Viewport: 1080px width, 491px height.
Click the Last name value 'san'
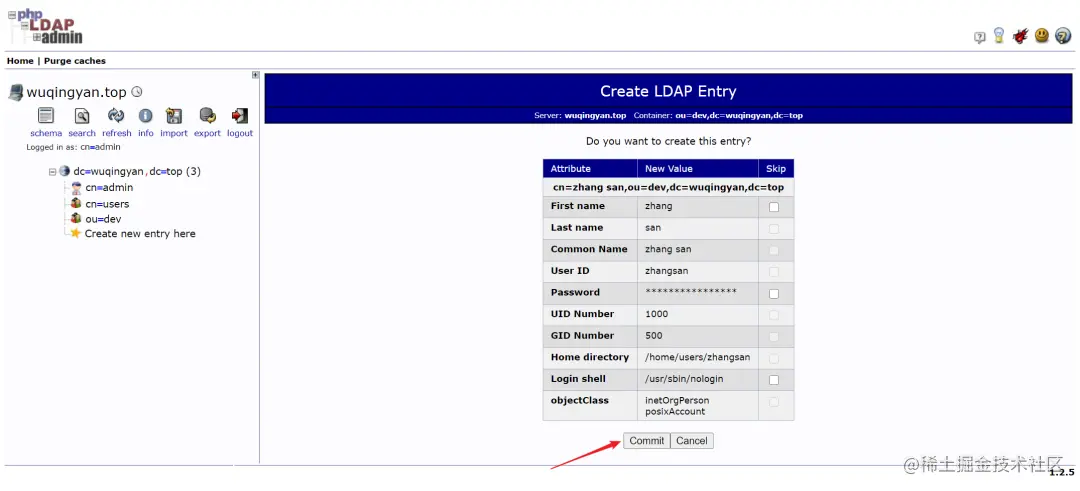pos(653,227)
